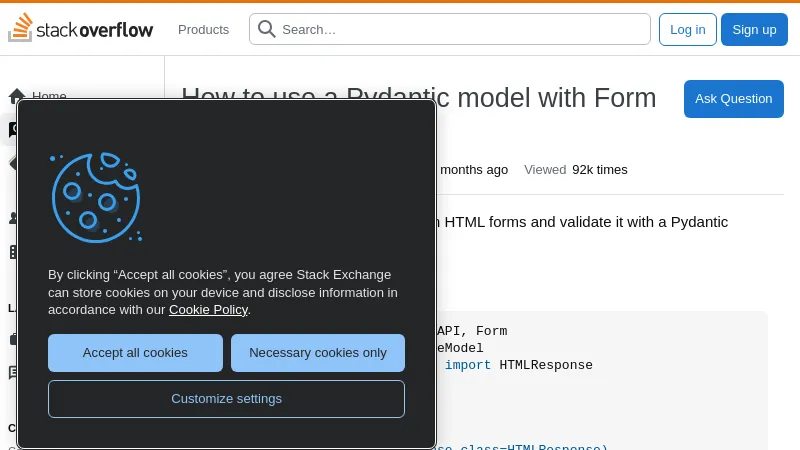Choose Necessary cookies only
The width and height of the screenshot is (800, 450).
pyautogui.click(x=317, y=353)
